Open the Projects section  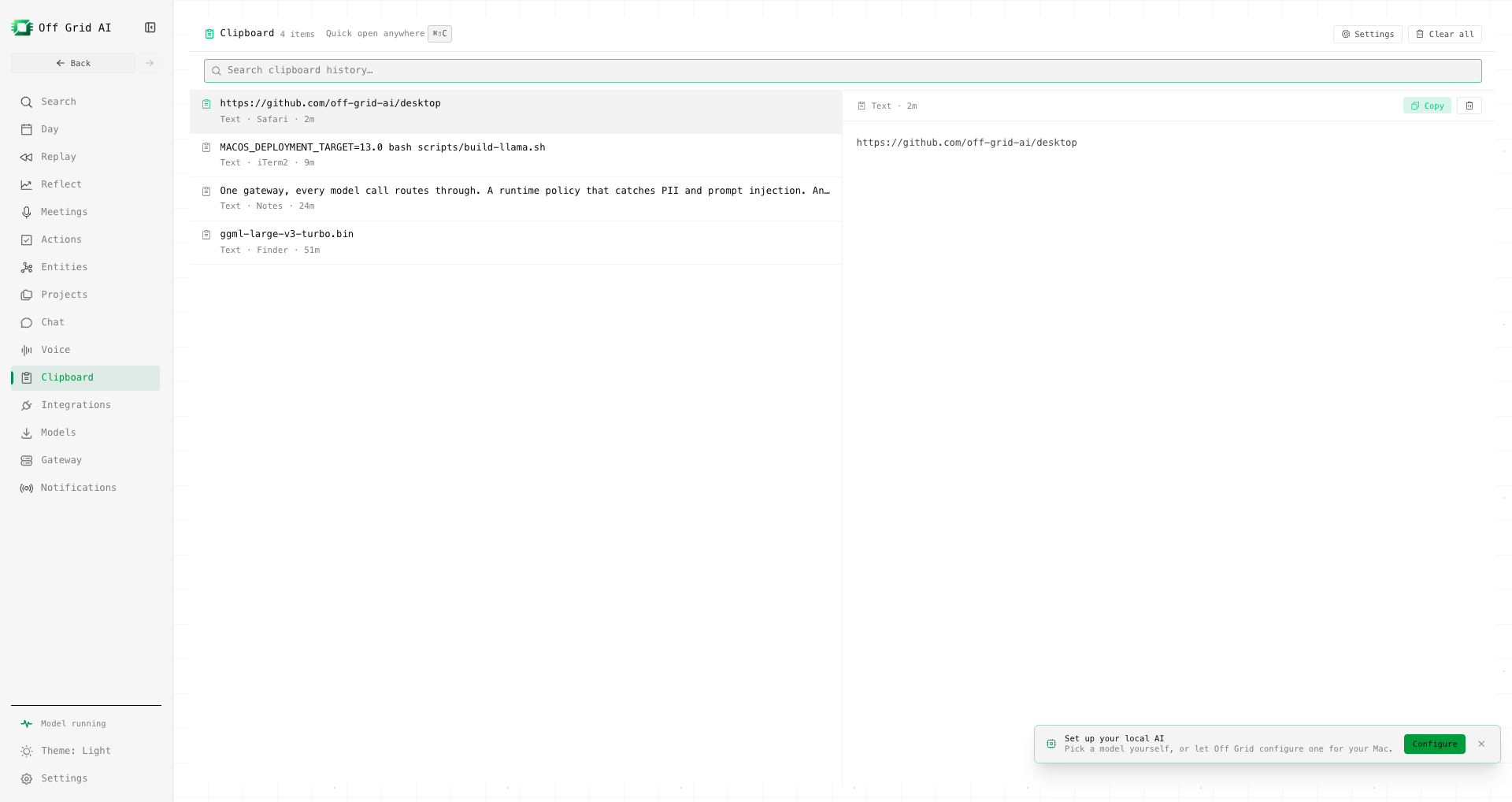click(x=86, y=295)
